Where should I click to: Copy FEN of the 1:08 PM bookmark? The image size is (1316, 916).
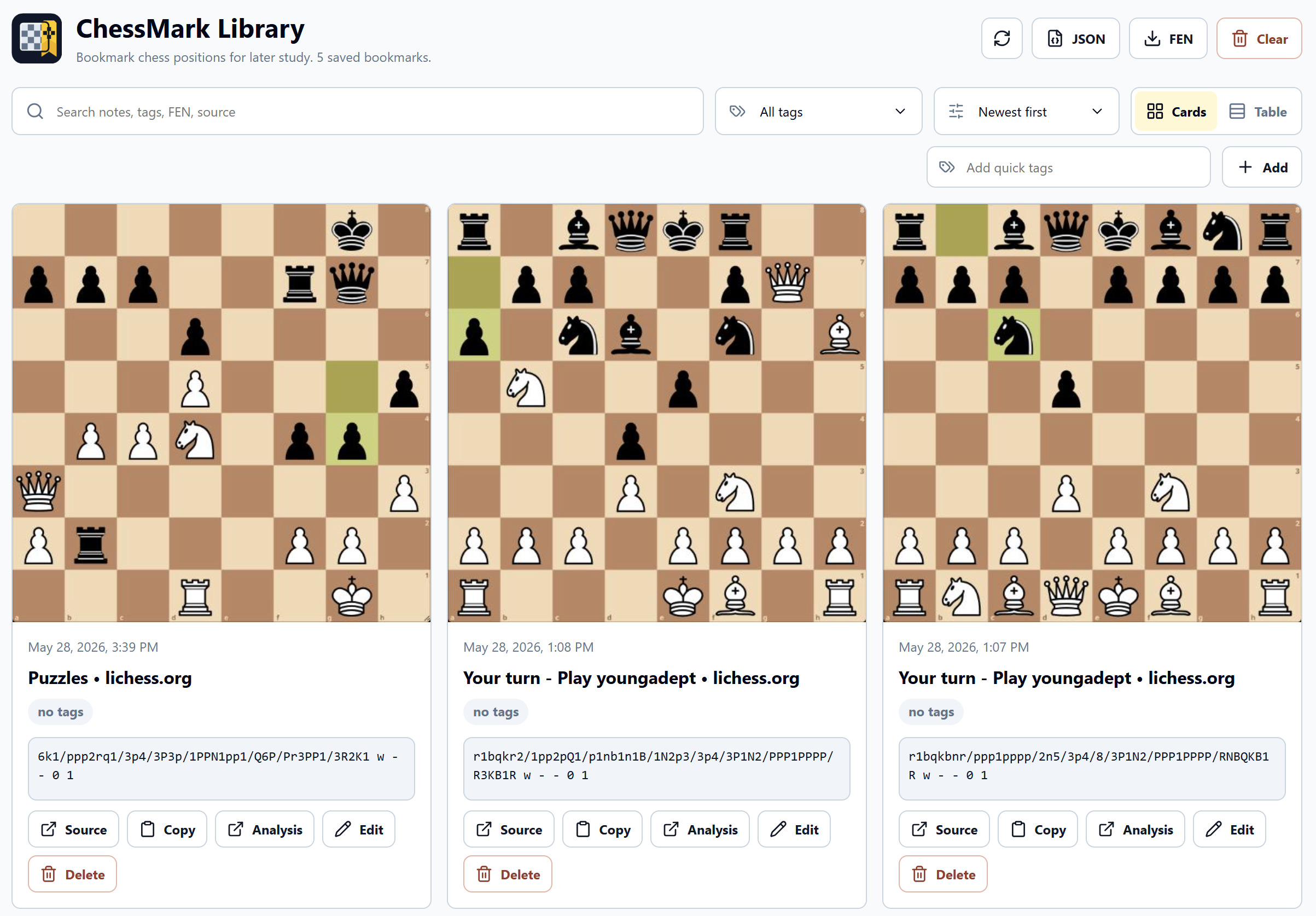(x=602, y=829)
